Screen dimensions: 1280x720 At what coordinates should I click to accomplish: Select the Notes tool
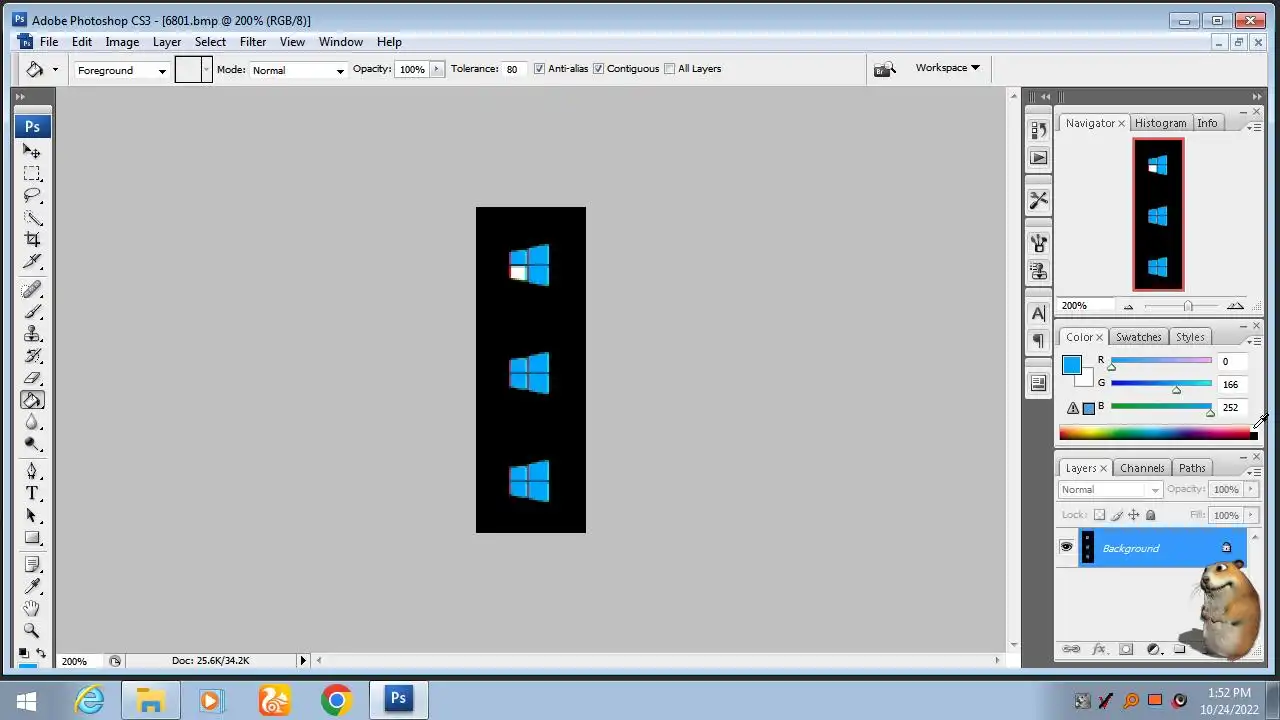click(32, 565)
